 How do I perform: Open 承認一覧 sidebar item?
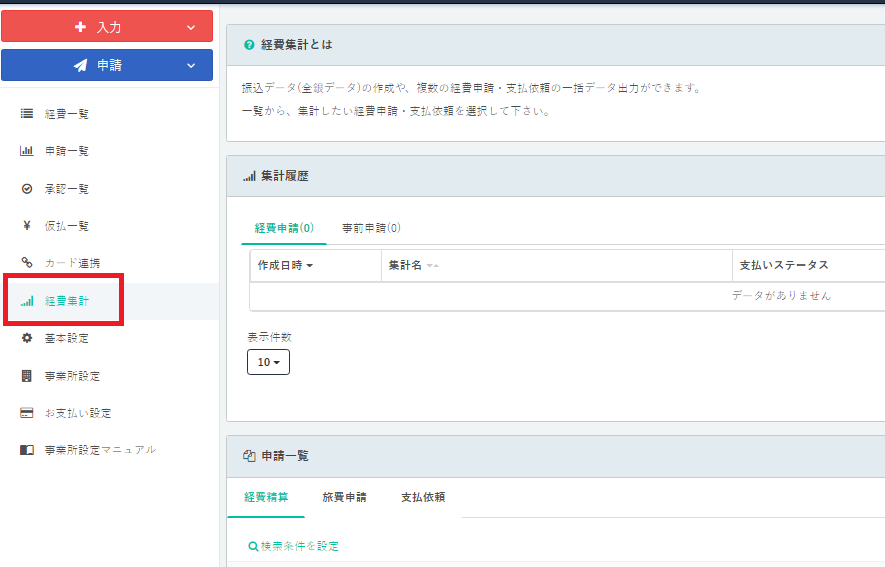[x=67, y=189]
